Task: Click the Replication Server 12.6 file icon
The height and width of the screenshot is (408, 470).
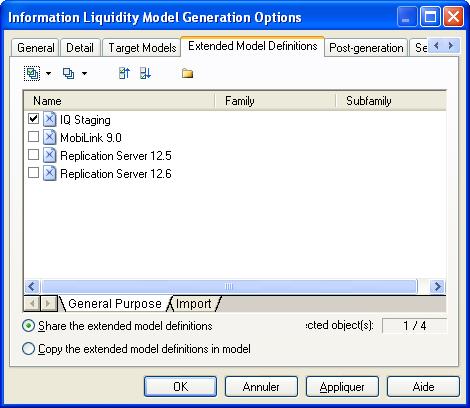Action: pos(50,173)
